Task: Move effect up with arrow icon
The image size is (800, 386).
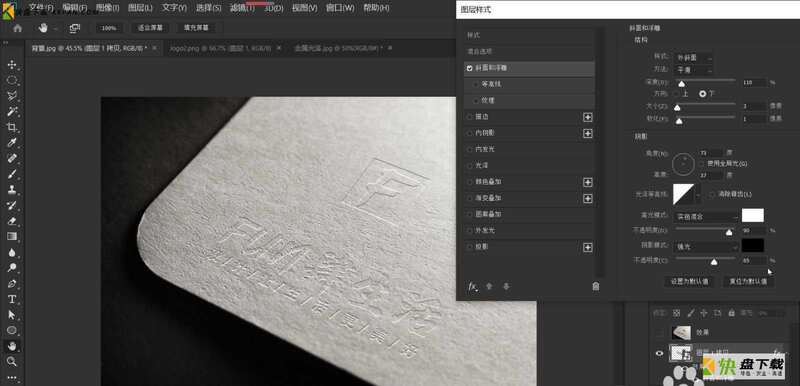Action: click(489, 287)
